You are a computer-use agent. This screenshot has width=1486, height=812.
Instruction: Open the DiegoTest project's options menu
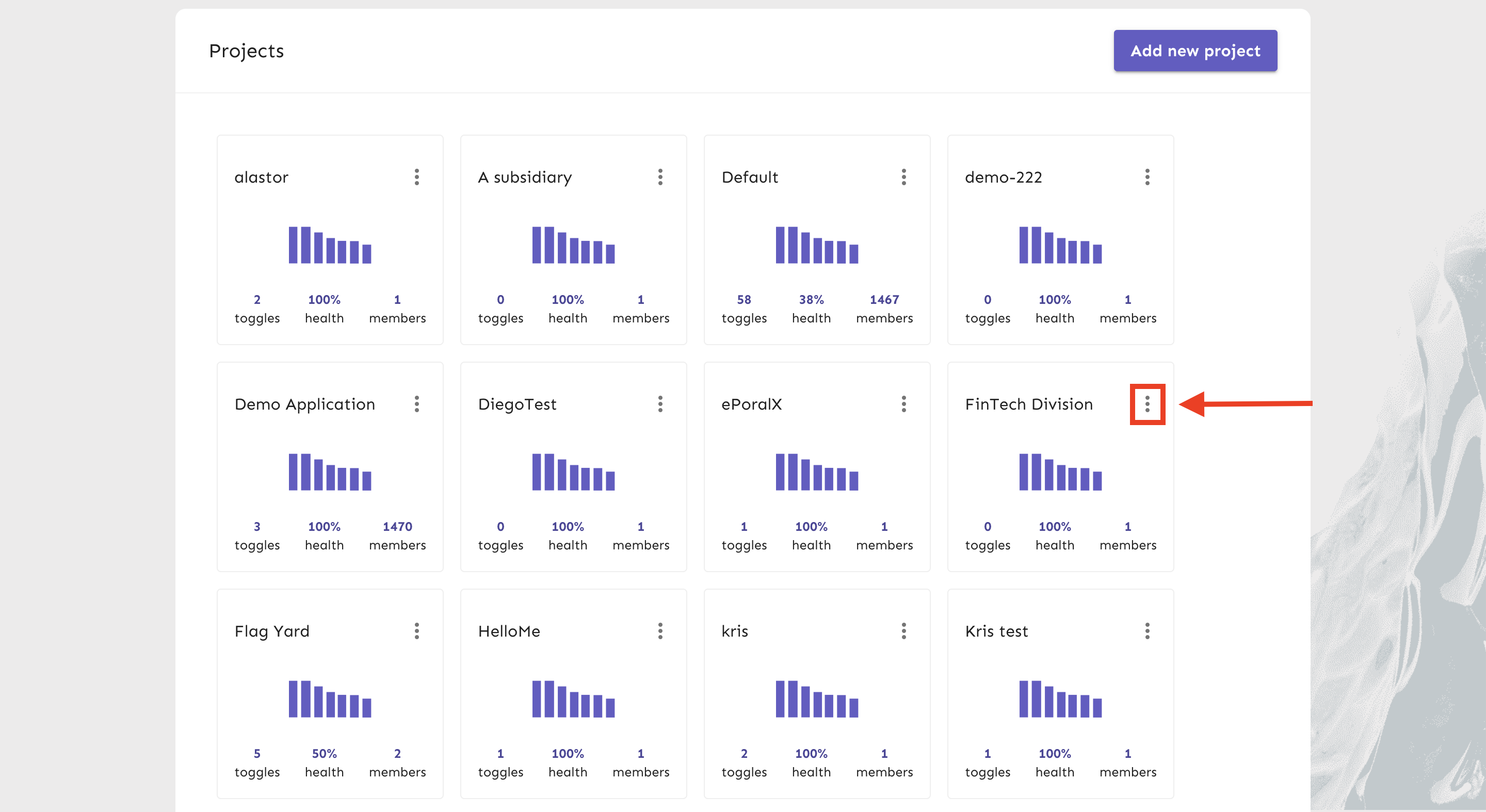(660, 404)
